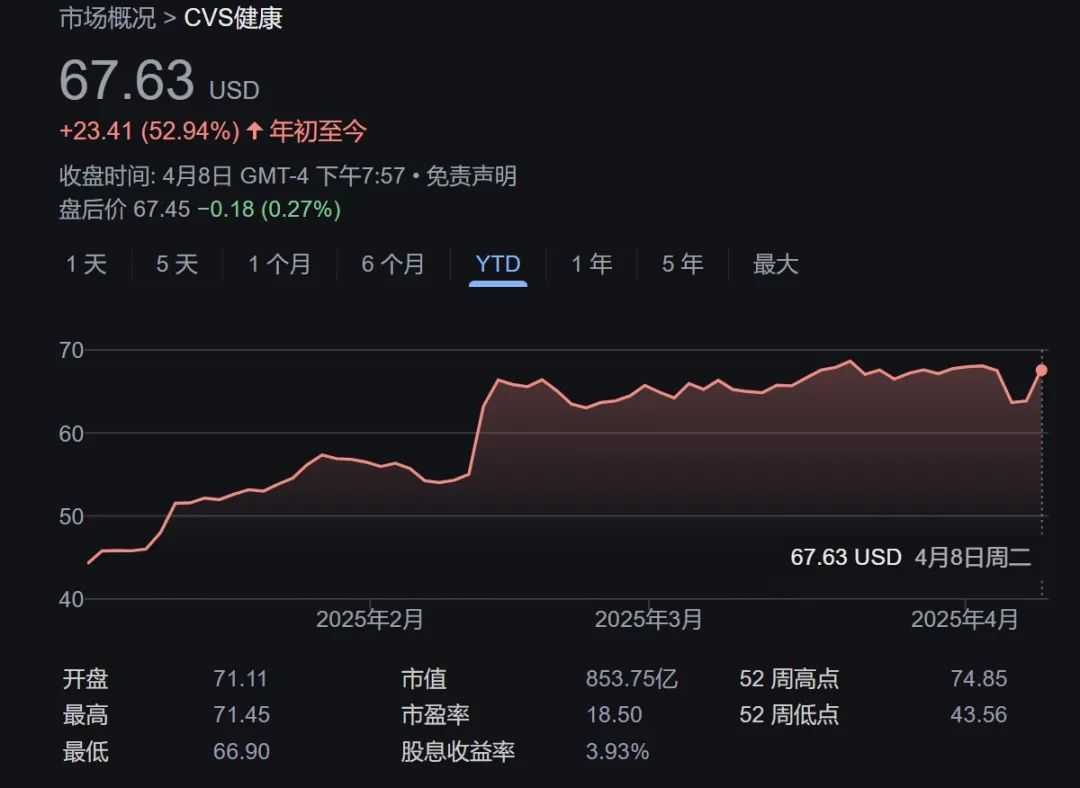Click the 67.63 USD 4月8日周二 tooltip

pos(911,557)
